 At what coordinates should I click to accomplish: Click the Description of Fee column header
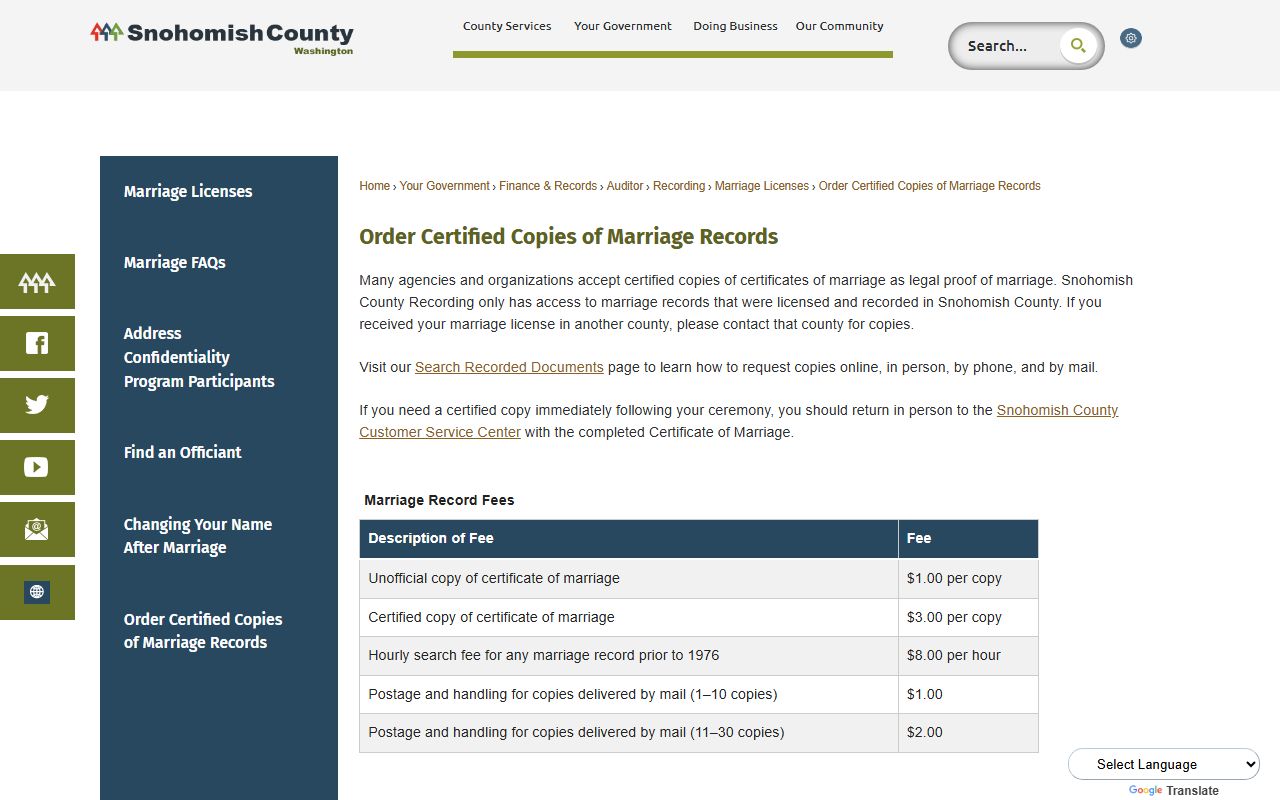(x=629, y=538)
